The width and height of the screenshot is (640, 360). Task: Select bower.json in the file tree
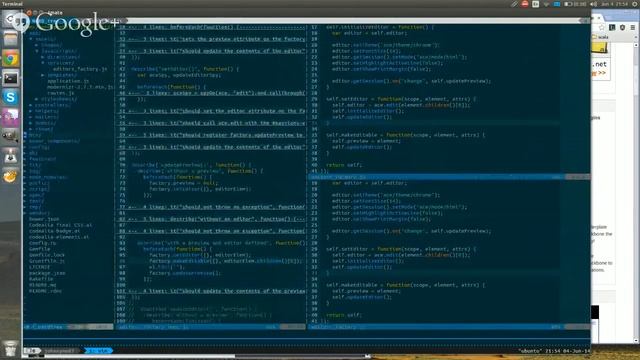tap(44, 219)
